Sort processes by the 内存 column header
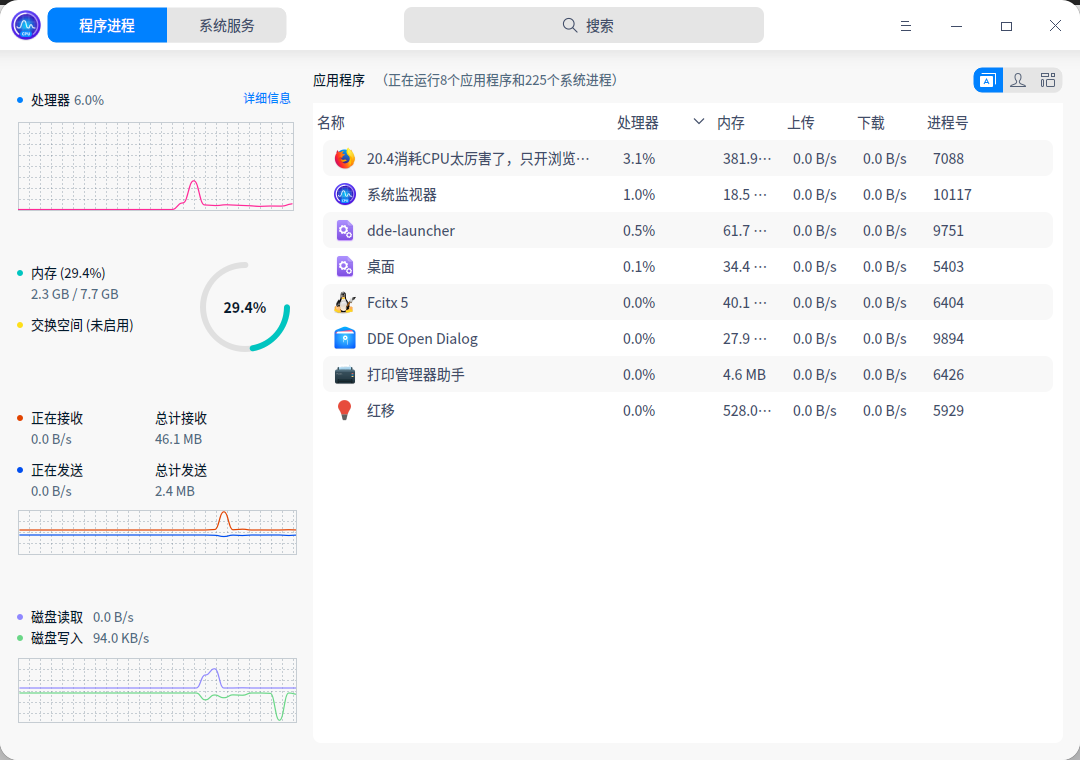1080x760 pixels. 731,122
